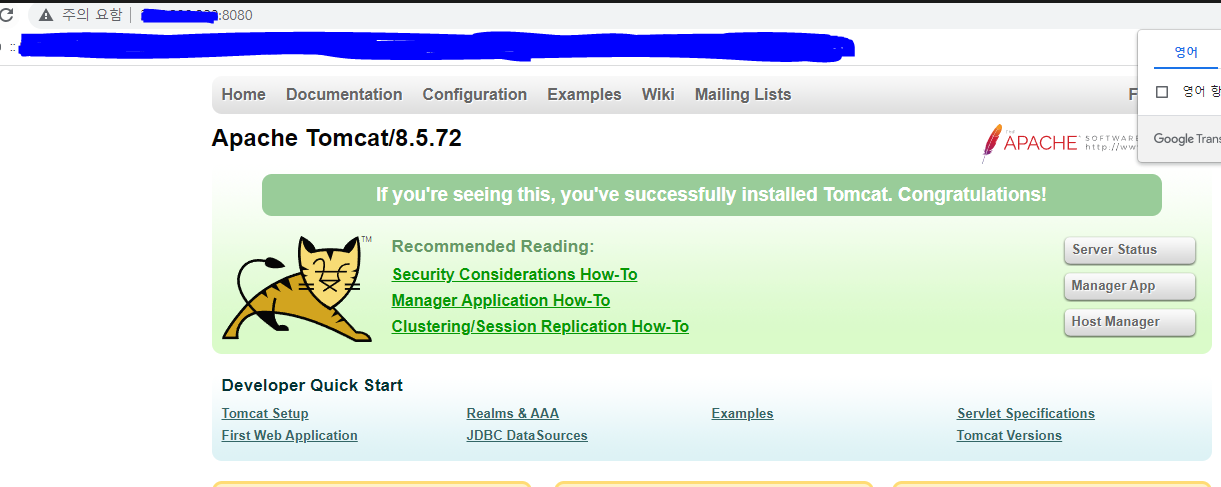Click the Apache Tomcat/8.5.72 heading
Screen dimensions: 1221x487
337,138
